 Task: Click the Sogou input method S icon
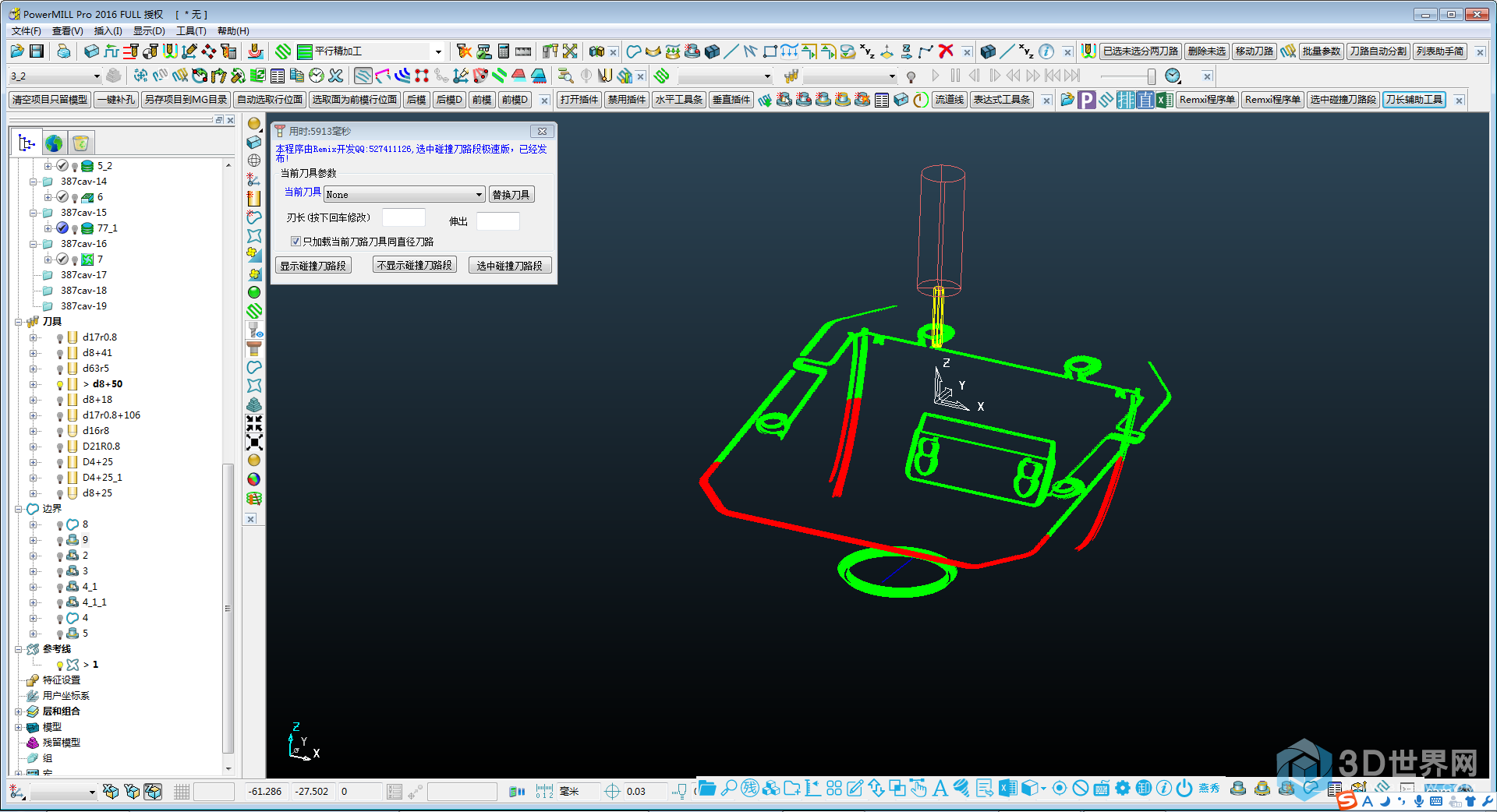(x=1347, y=800)
